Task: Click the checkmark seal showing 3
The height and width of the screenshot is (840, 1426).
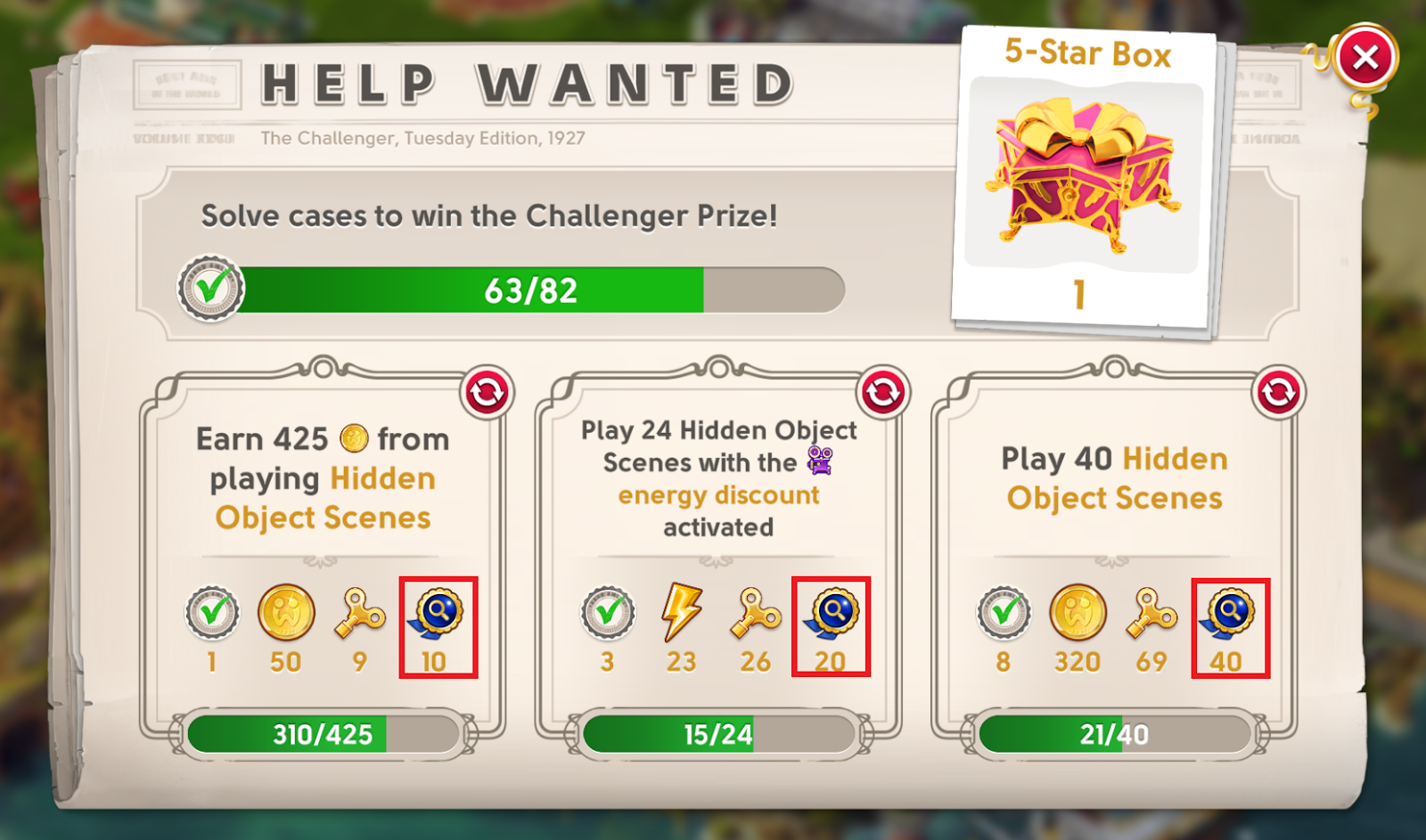Action: pos(608,613)
